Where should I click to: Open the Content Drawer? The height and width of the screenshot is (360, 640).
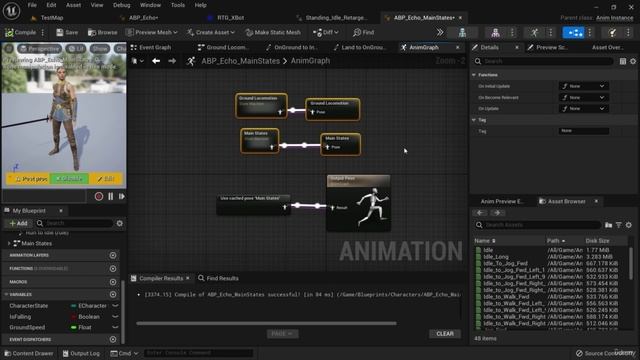point(29,353)
